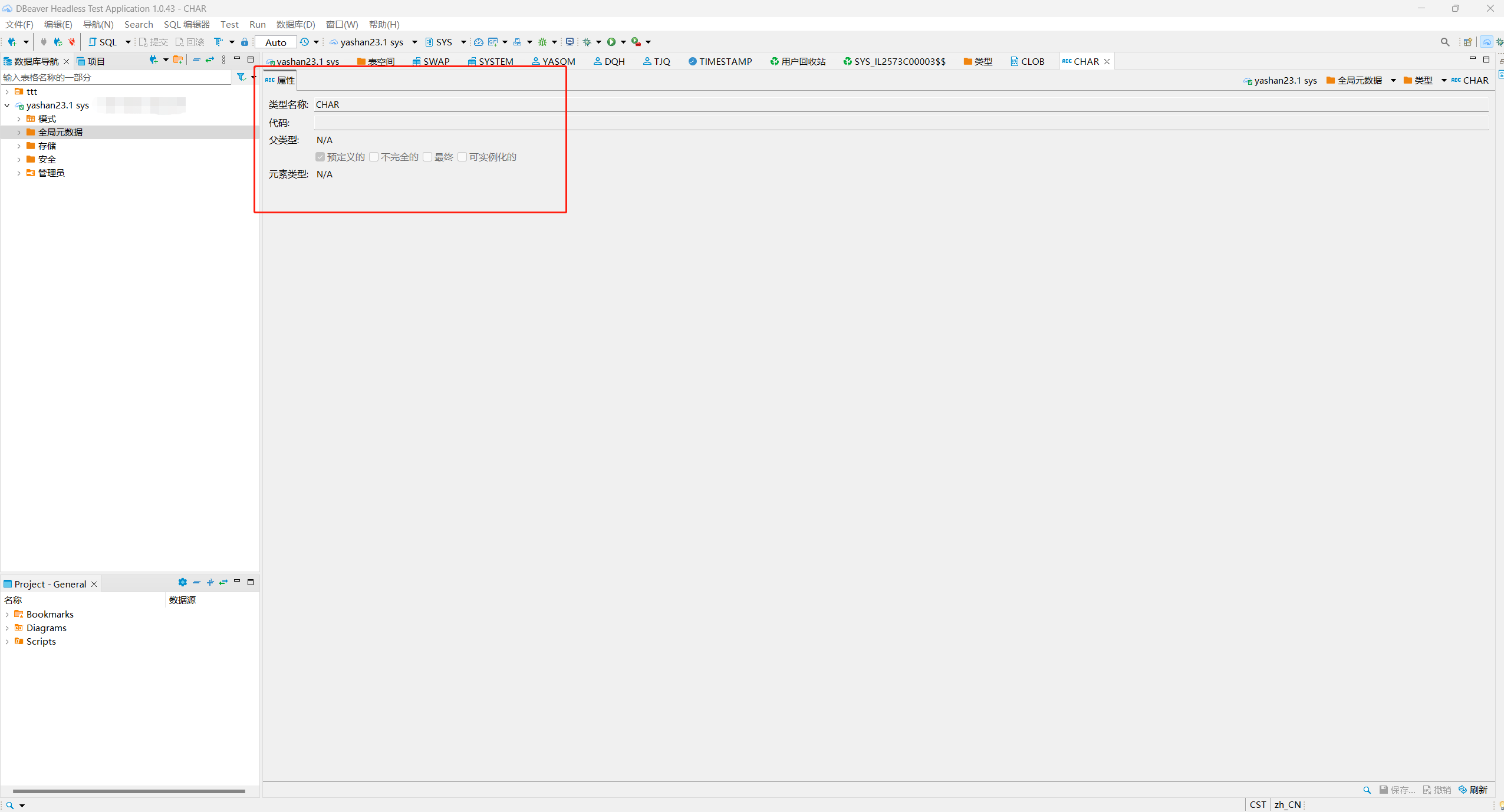Click the top-right toolbar search magnifier
1504x812 pixels.
coord(1445,42)
